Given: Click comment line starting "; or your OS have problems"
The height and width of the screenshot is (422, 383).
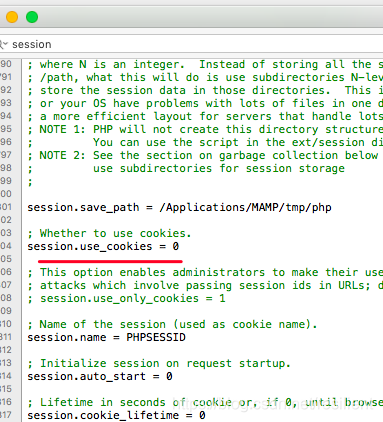Looking at the screenshot, I should pos(205,103).
